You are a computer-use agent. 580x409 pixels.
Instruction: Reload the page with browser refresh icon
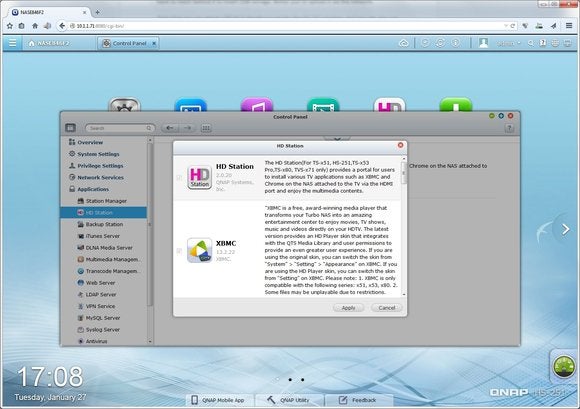click(x=513, y=26)
